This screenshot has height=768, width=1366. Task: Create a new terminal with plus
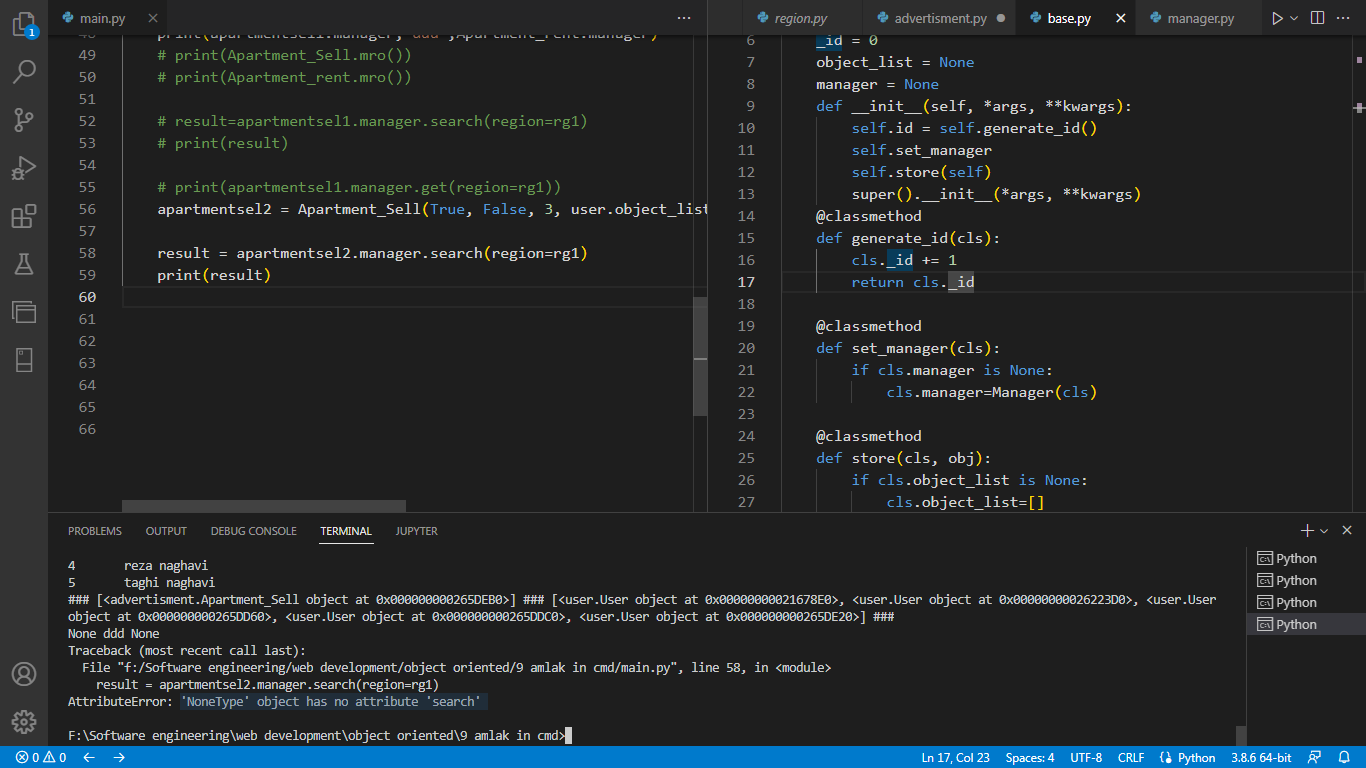pos(1307,530)
